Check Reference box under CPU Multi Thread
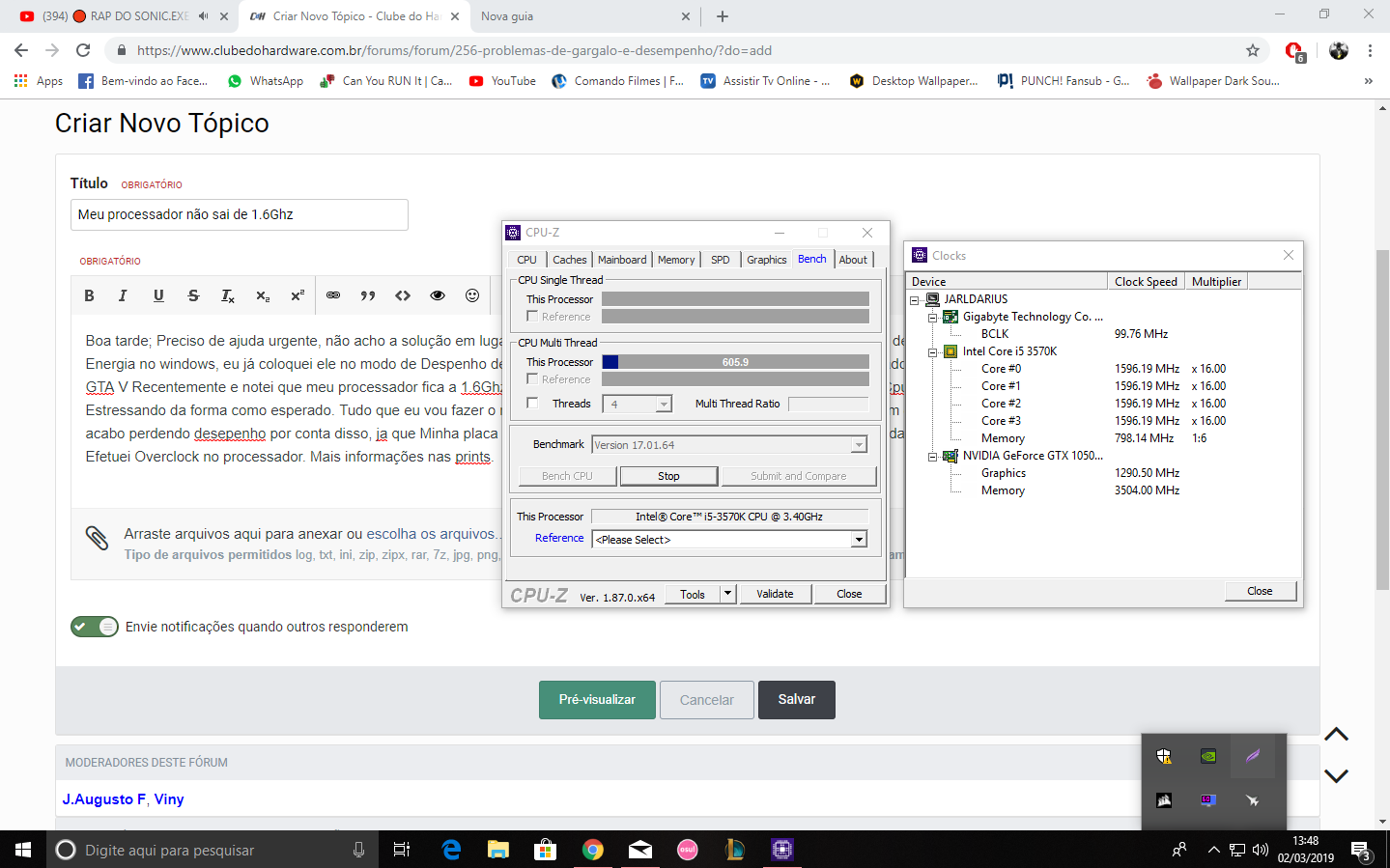Image resolution: width=1390 pixels, height=868 pixels. (x=532, y=379)
